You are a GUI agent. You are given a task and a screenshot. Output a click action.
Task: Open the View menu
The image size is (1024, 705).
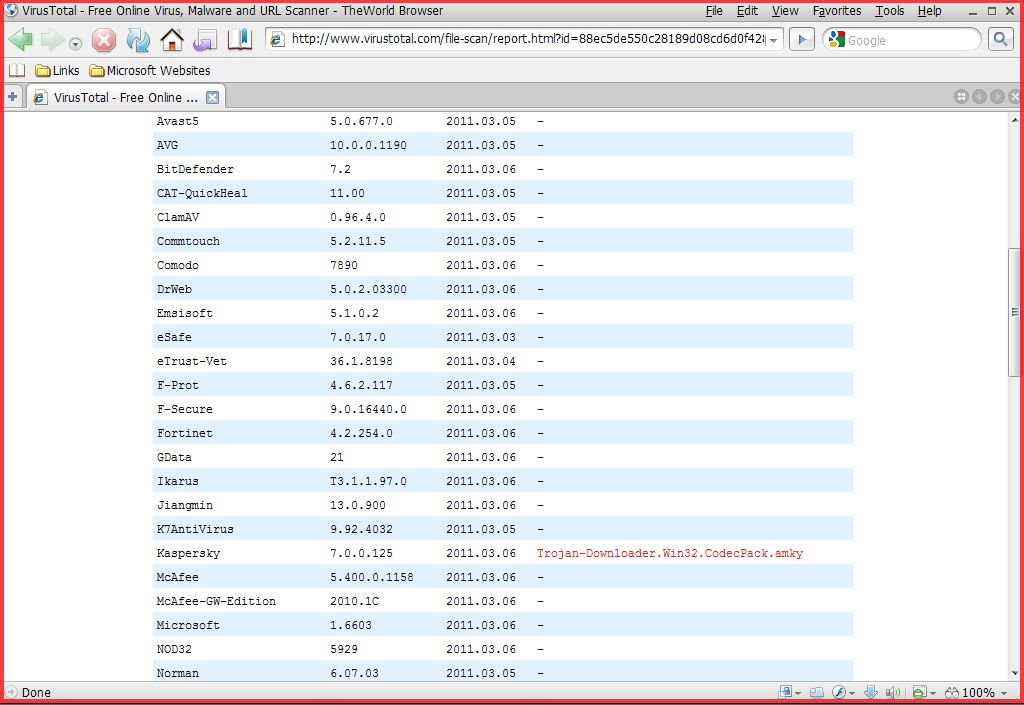pyautogui.click(x=785, y=11)
